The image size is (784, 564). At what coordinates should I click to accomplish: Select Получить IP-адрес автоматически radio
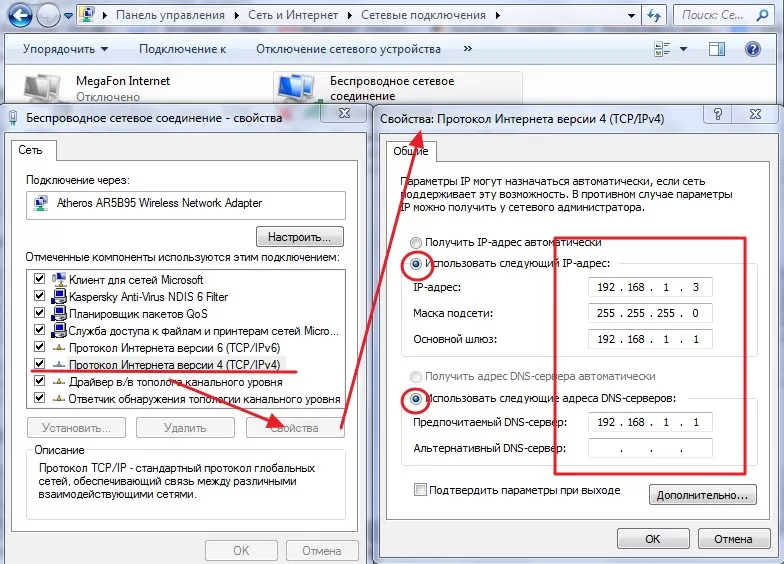pos(416,242)
